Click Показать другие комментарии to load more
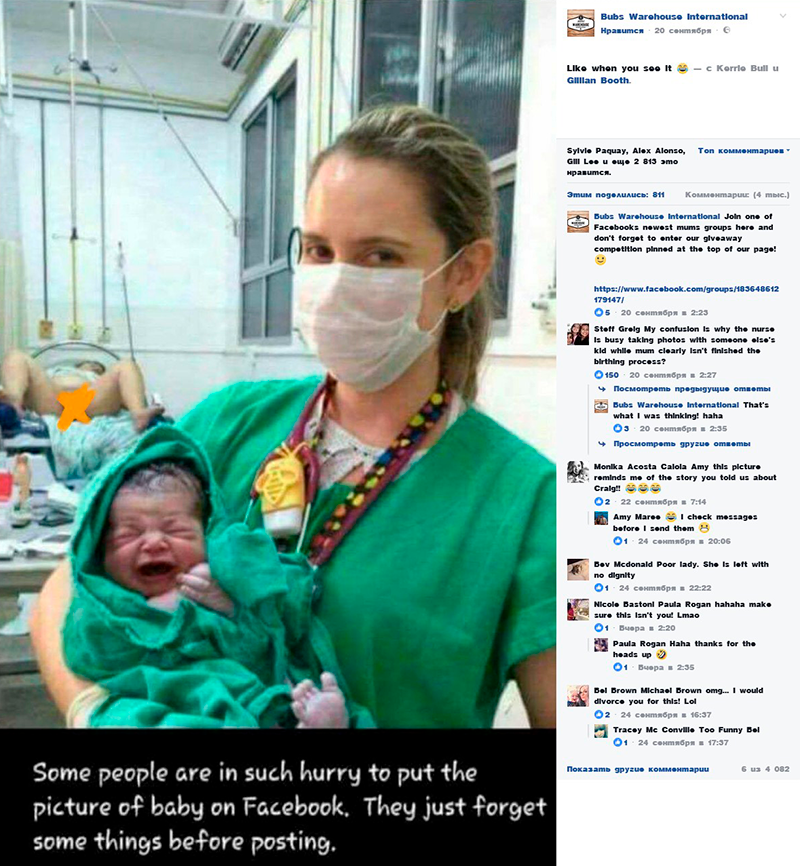The image size is (800, 866). [638, 769]
